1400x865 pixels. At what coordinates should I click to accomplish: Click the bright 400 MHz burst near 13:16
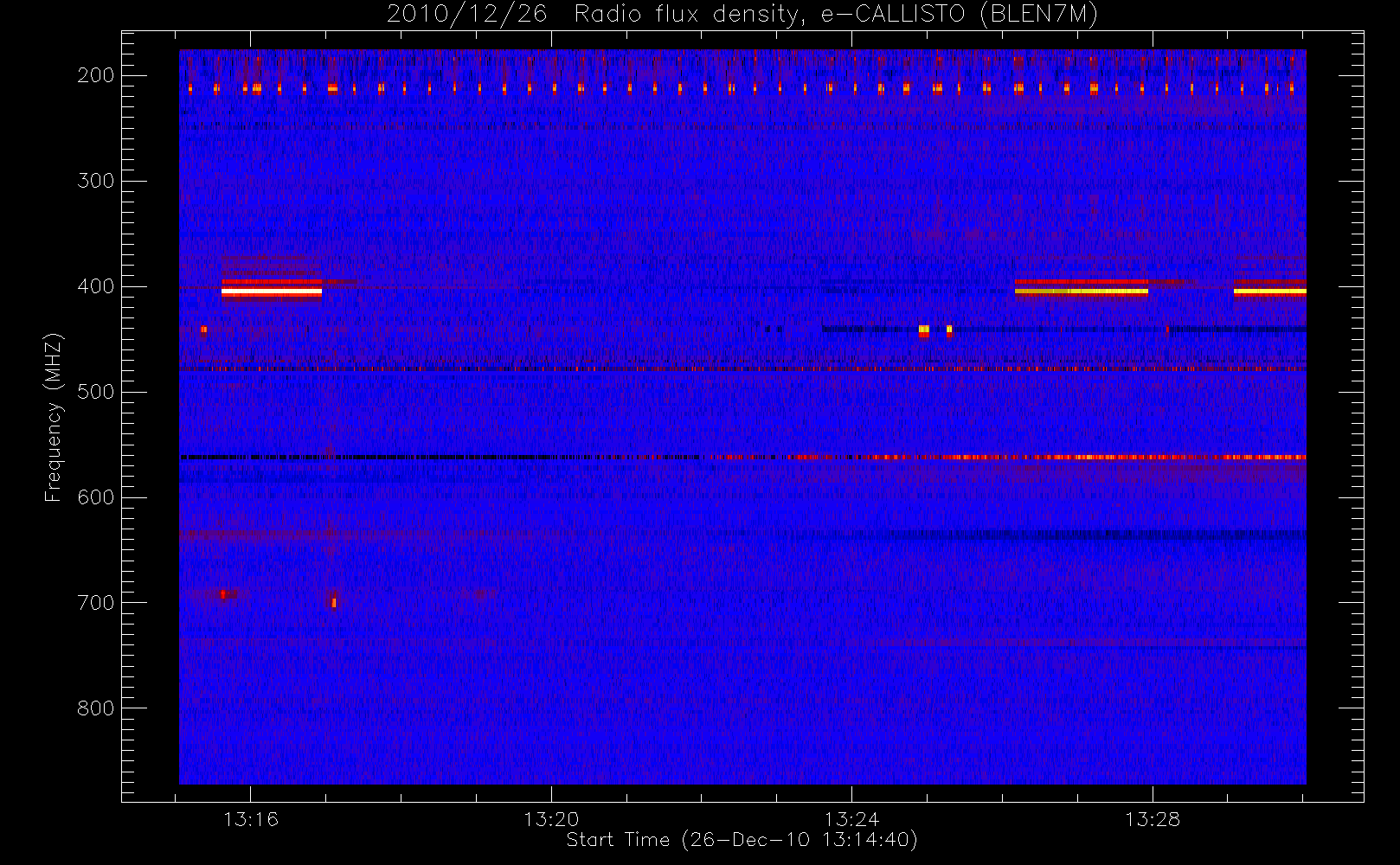[x=272, y=292]
